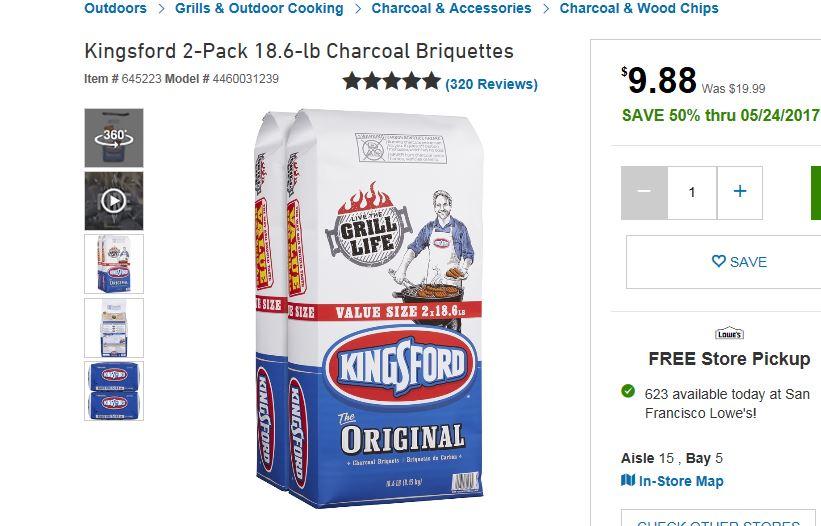Navigate to Grills & Outdoor Cooking breadcrumb

pos(259,8)
